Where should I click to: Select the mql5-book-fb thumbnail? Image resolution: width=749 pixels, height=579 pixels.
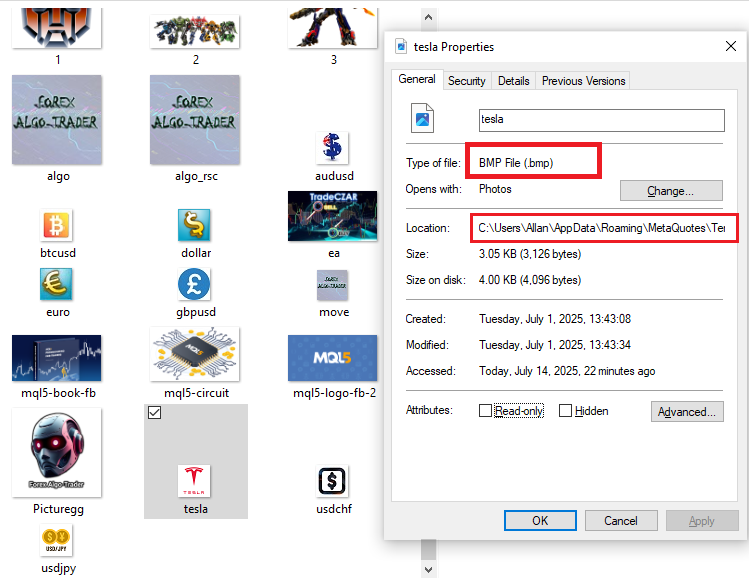point(57,358)
